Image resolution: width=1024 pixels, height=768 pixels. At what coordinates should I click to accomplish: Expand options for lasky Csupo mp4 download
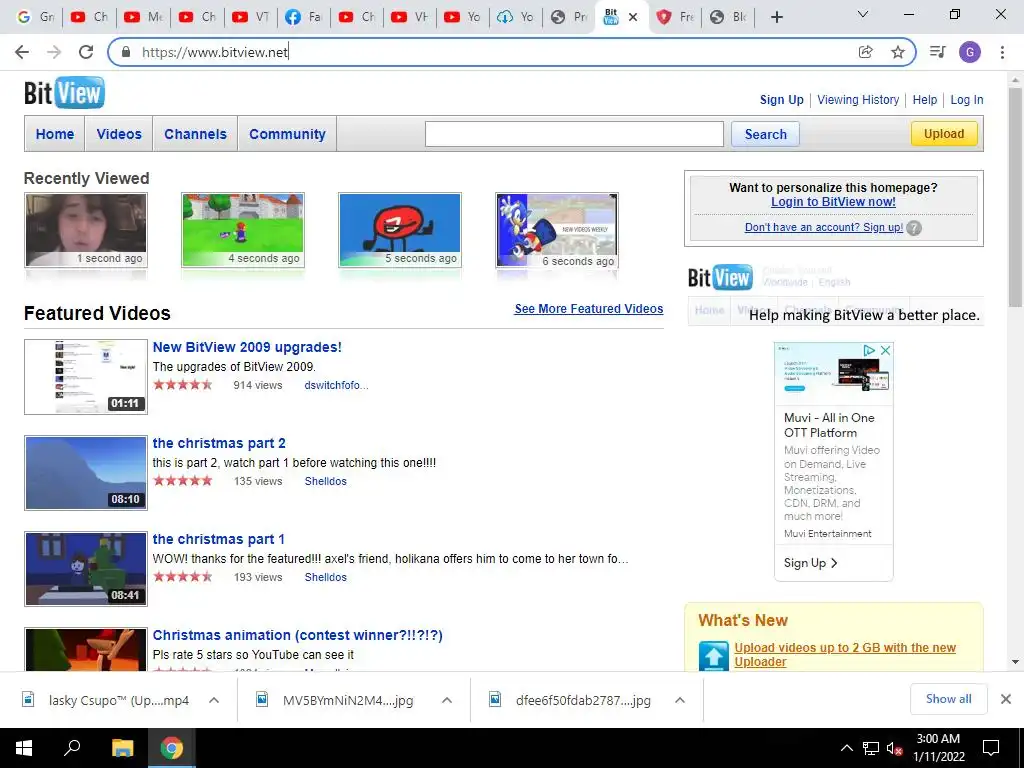[214, 700]
